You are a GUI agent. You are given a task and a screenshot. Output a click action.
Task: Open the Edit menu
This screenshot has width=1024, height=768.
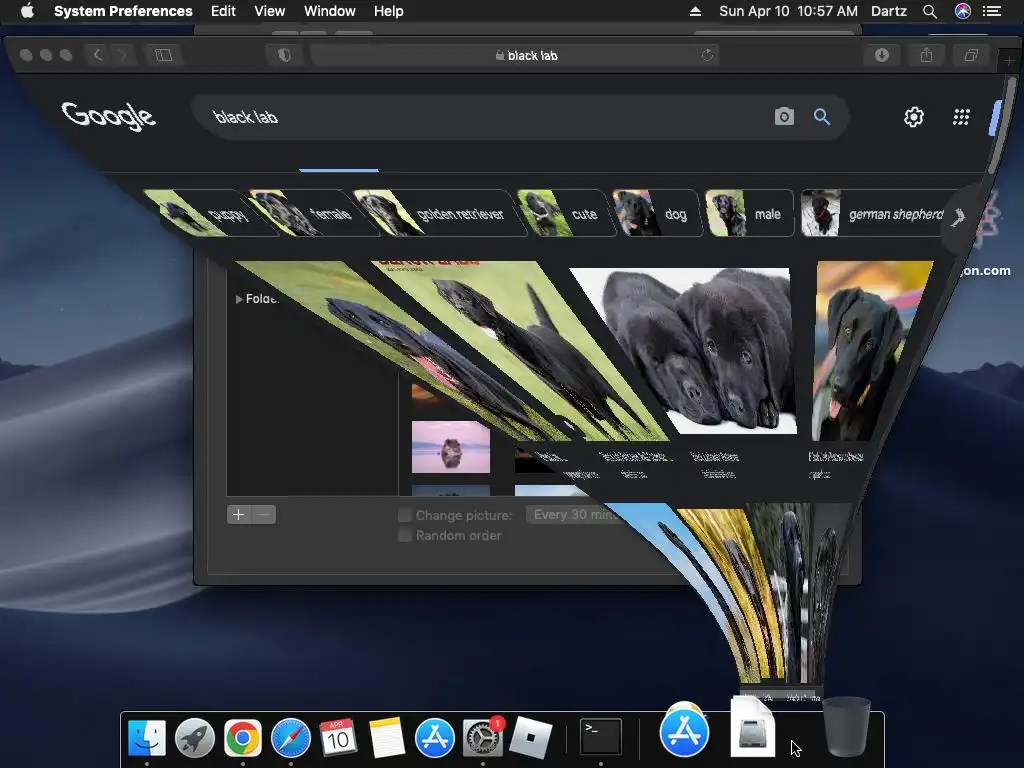coord(223,11)
